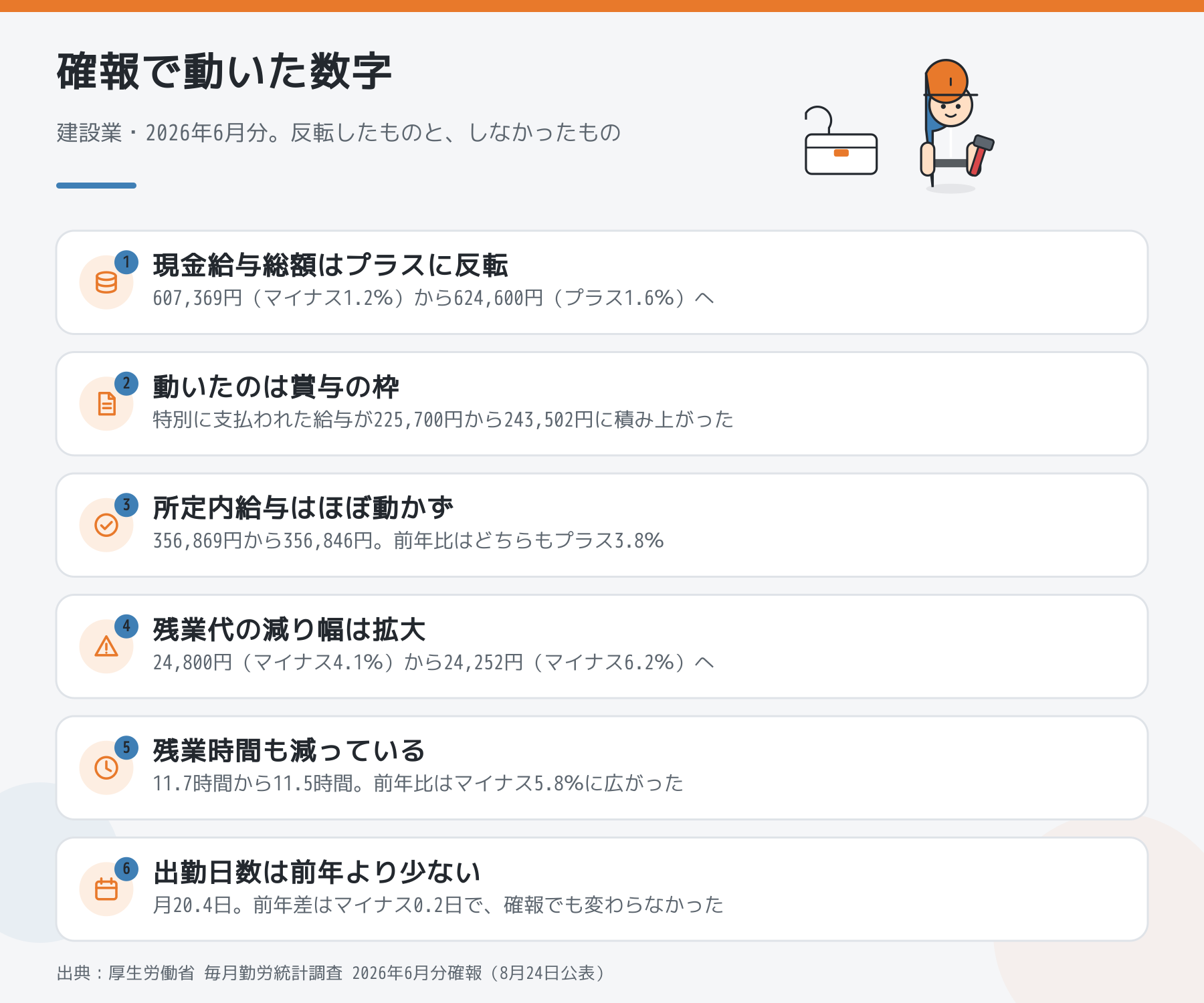Click number badge 3 on the 所定内給与 card
Screen dimensions: 1204x1003
(x=126, y=505)
